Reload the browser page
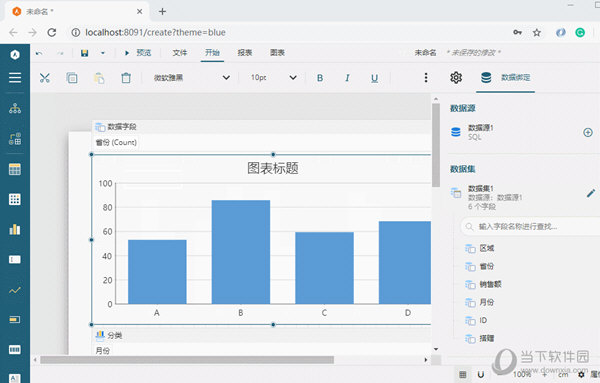This screenshot has height=383, width=600. 52,33
